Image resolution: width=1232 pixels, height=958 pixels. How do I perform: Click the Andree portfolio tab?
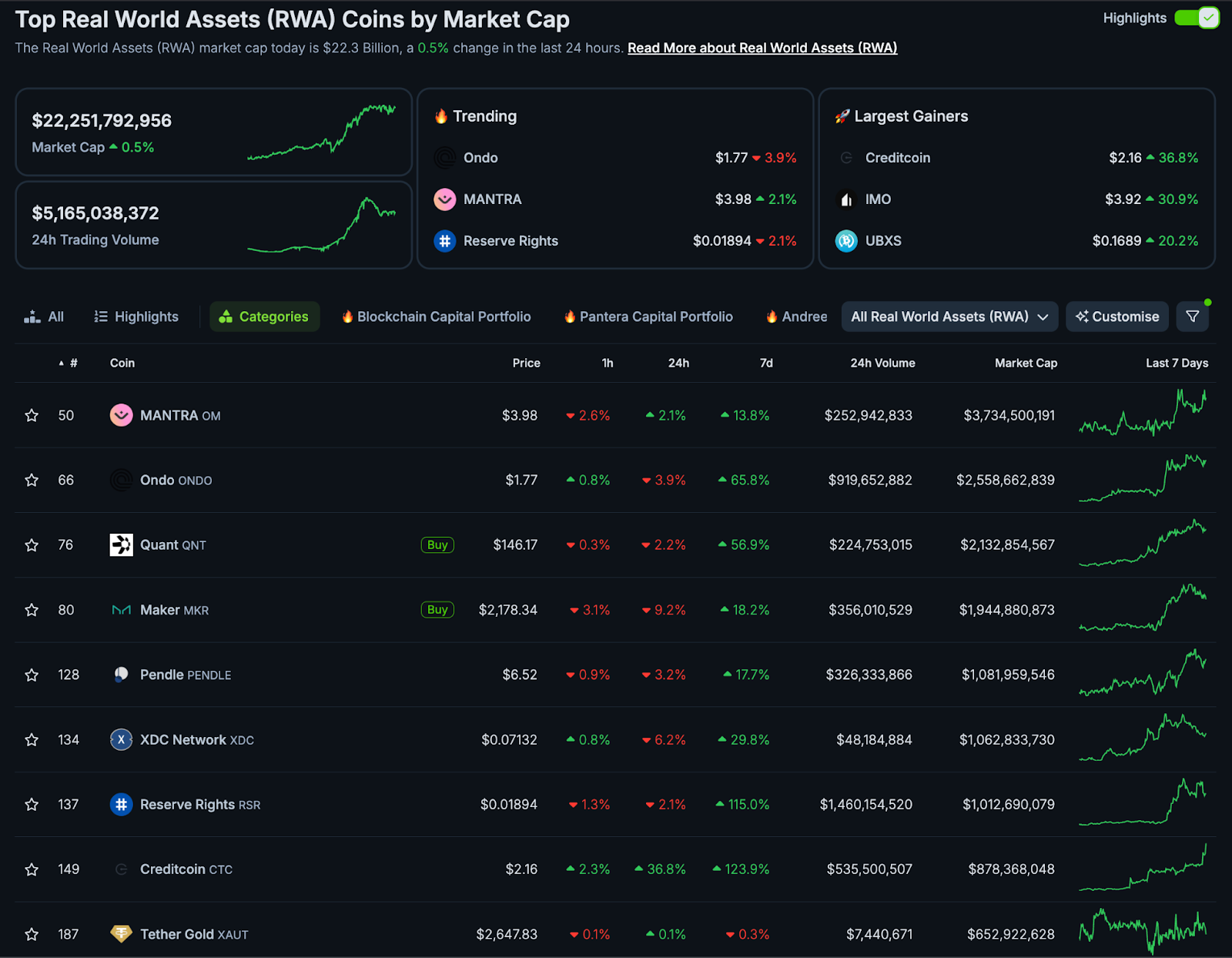[x=796, y=317]
